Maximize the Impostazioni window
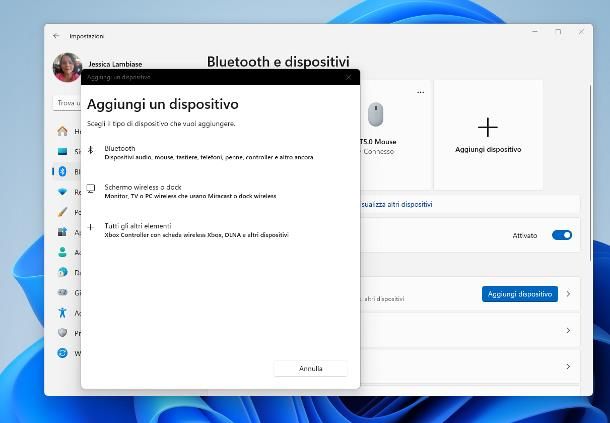This screenshot has height=423, width=610. click(x=558, y=32)
